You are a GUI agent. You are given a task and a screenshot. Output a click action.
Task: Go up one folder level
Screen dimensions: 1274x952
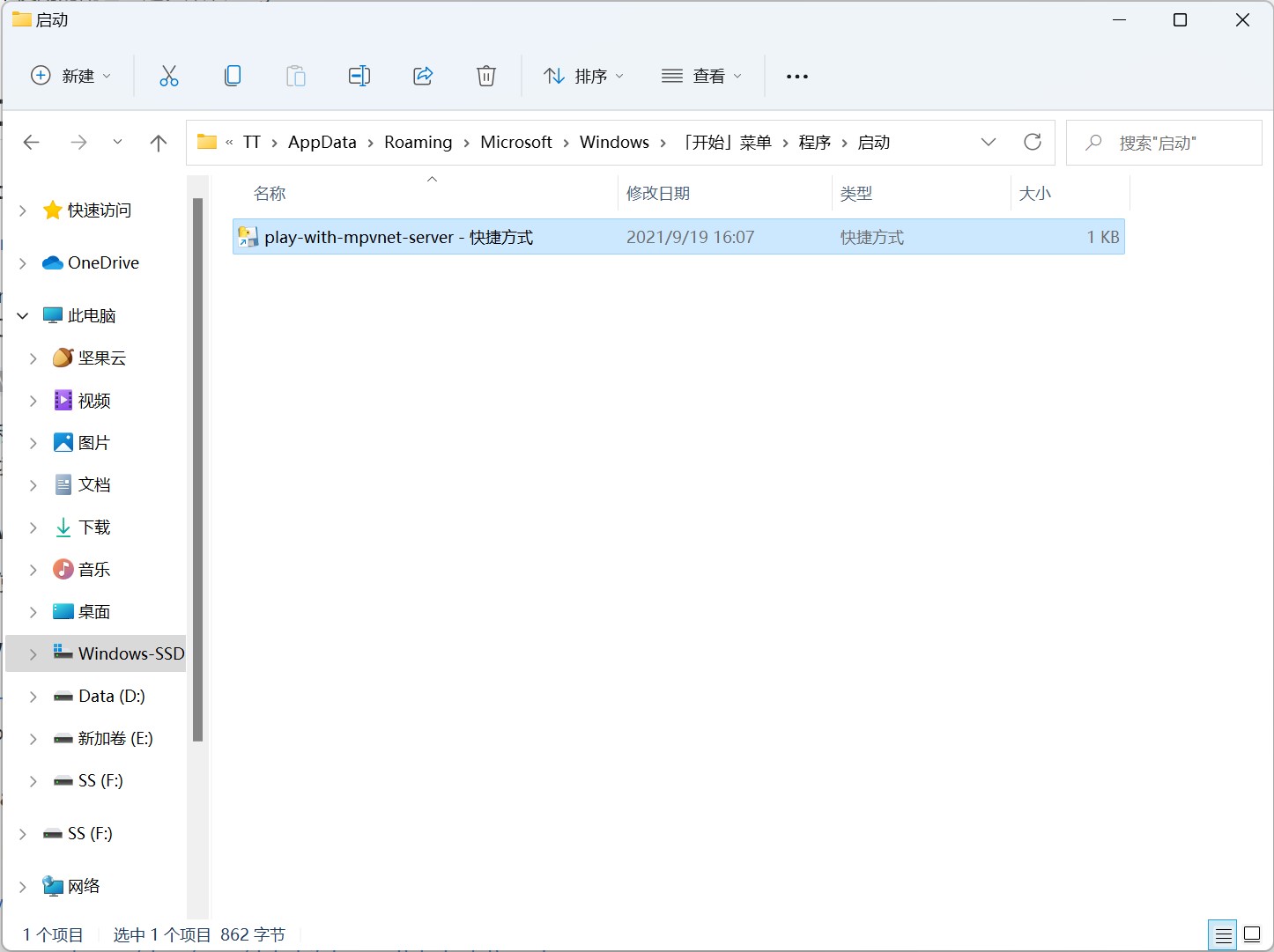pos(159,143)
